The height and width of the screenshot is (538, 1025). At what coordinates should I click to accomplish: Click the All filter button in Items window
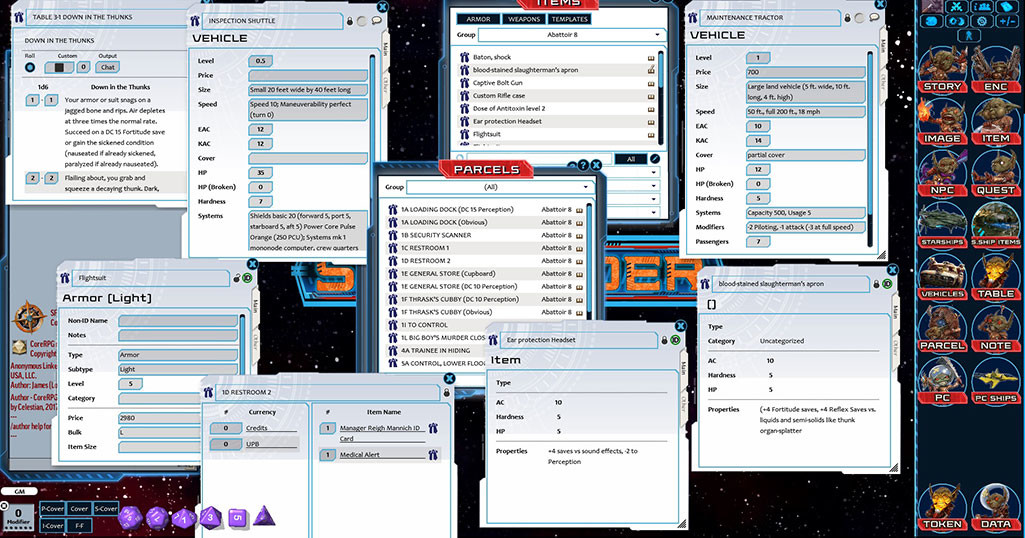(631, 159)
